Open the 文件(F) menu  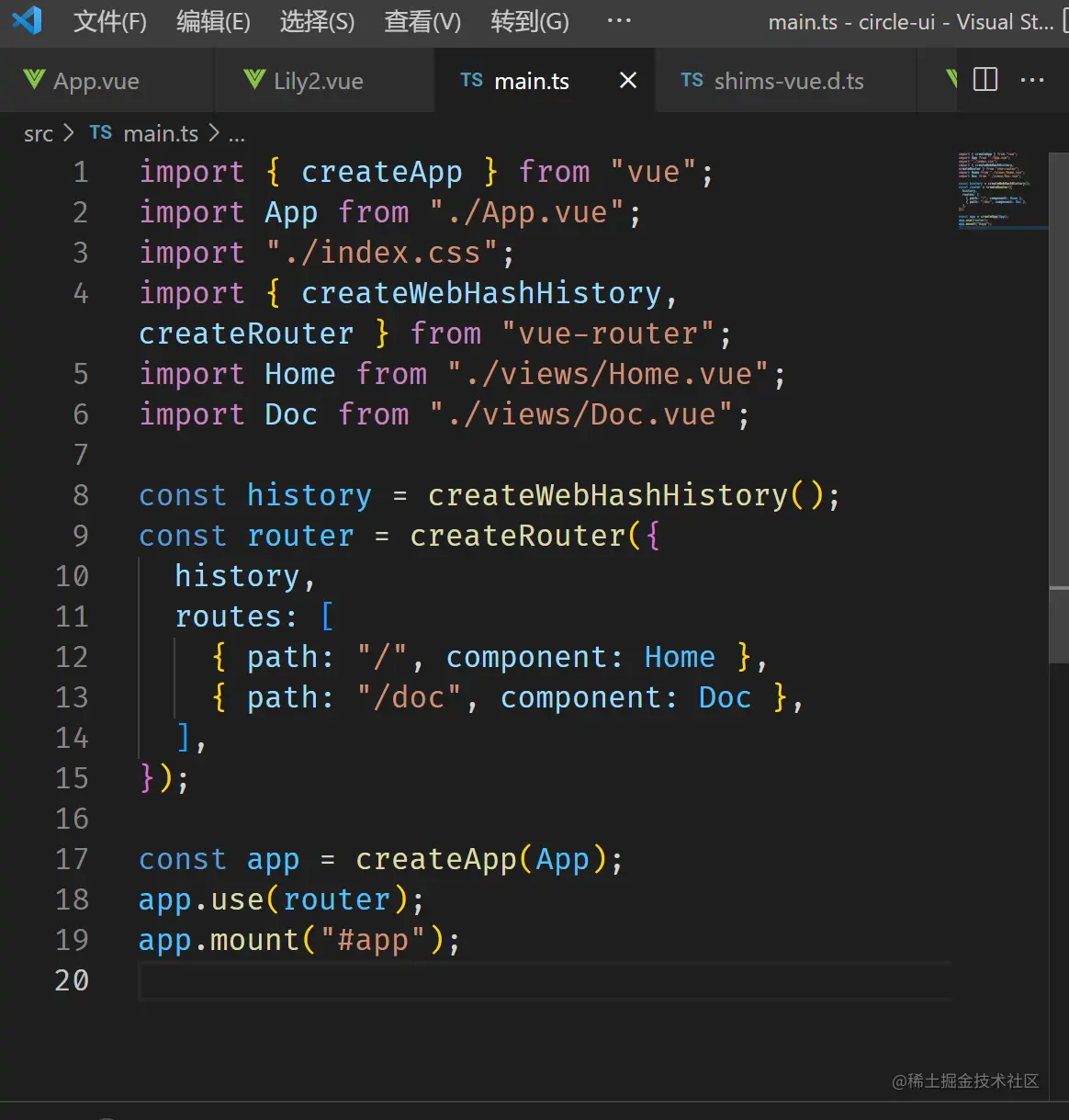110,21
